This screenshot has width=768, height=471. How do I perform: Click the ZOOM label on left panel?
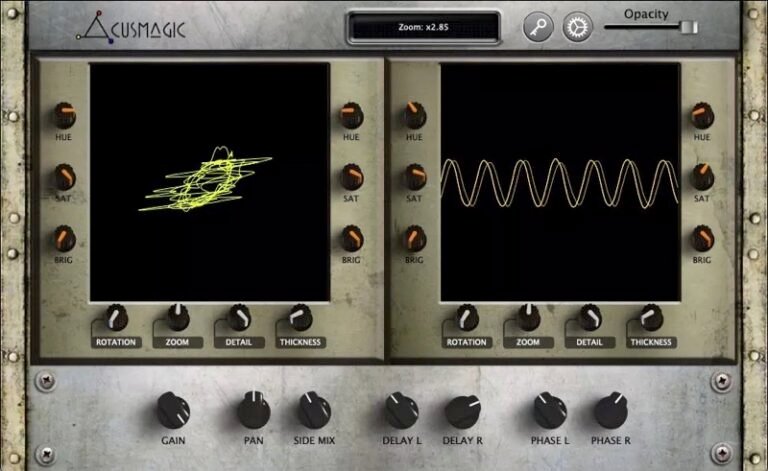click(177, 342)
